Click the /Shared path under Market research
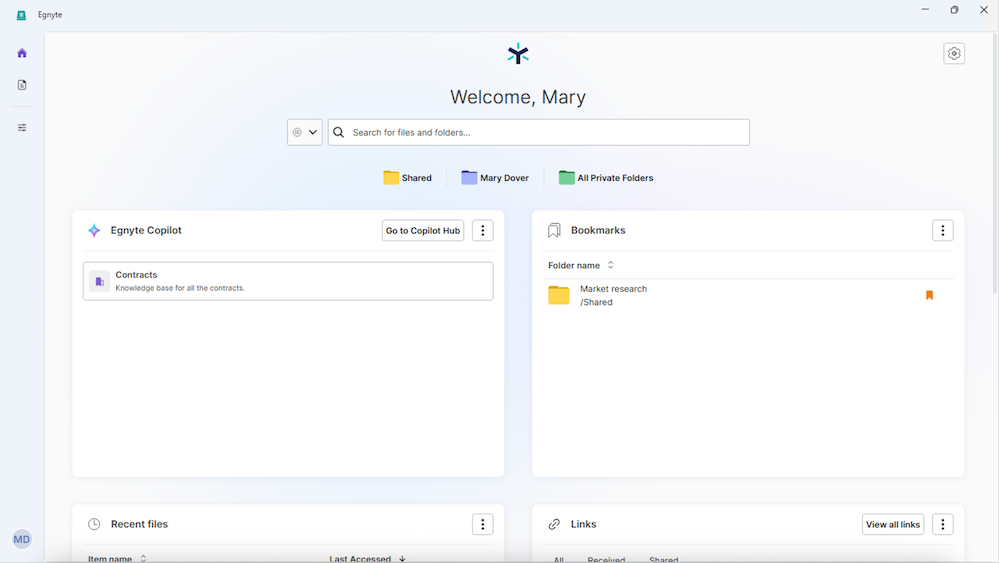 point(596,303)
